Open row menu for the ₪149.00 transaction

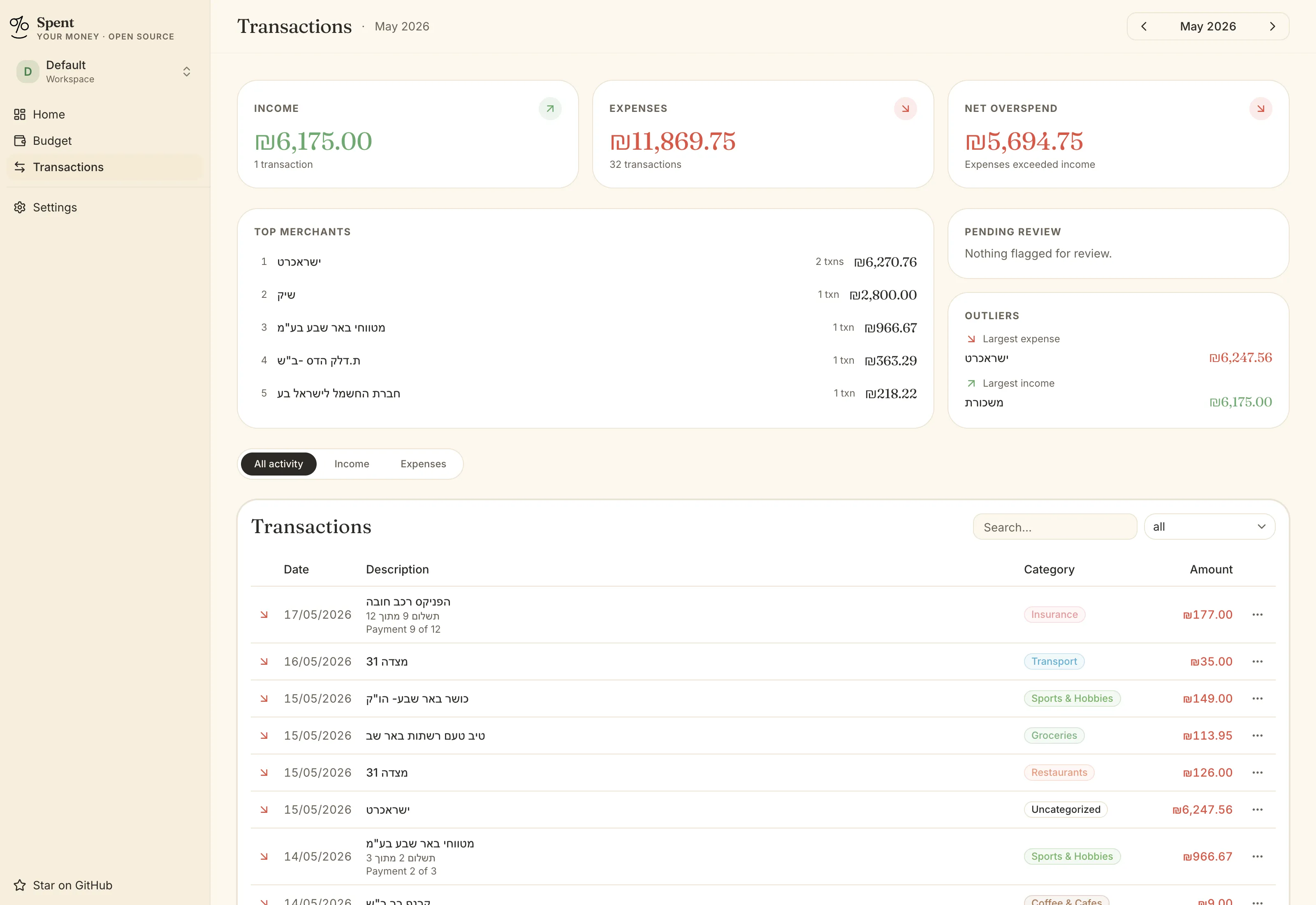coord(1257,698)
